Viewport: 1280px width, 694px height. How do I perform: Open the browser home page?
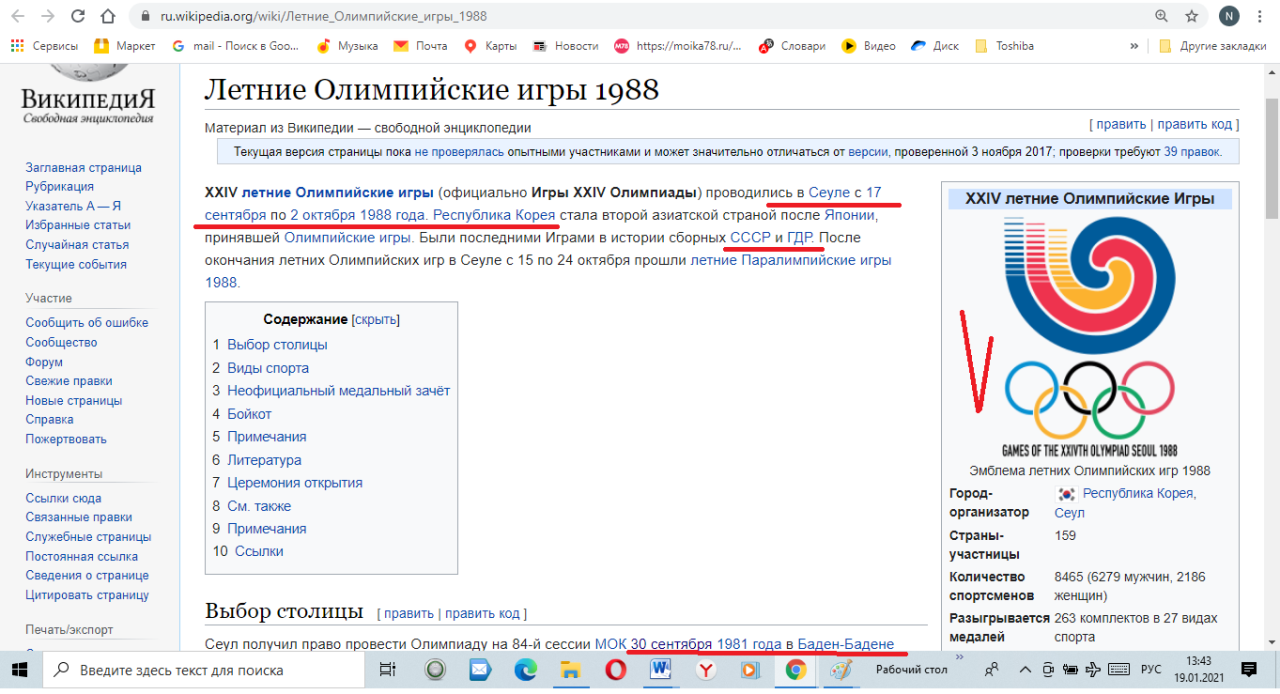108,17
